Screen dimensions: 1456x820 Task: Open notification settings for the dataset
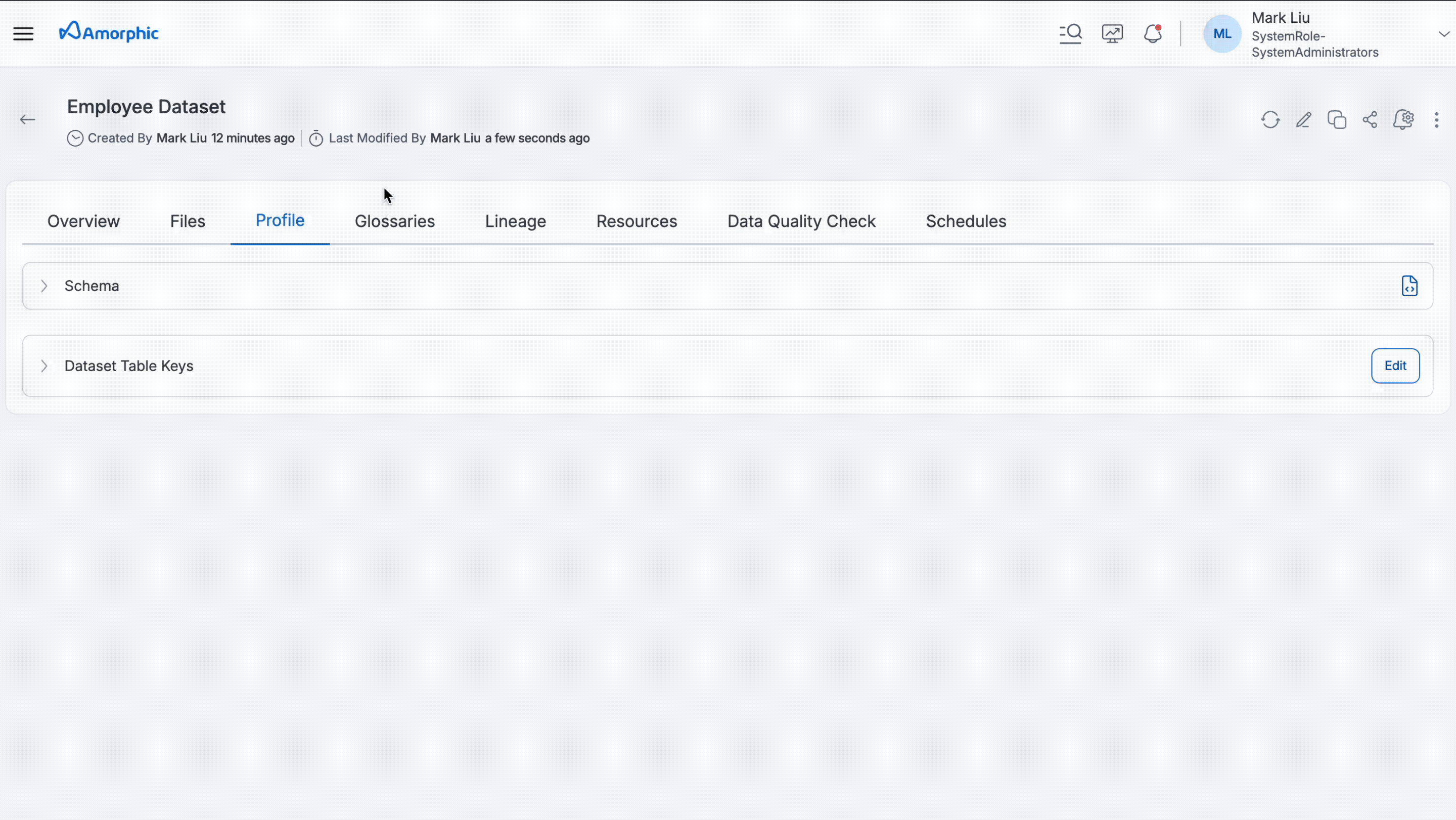click(1404, 120)
